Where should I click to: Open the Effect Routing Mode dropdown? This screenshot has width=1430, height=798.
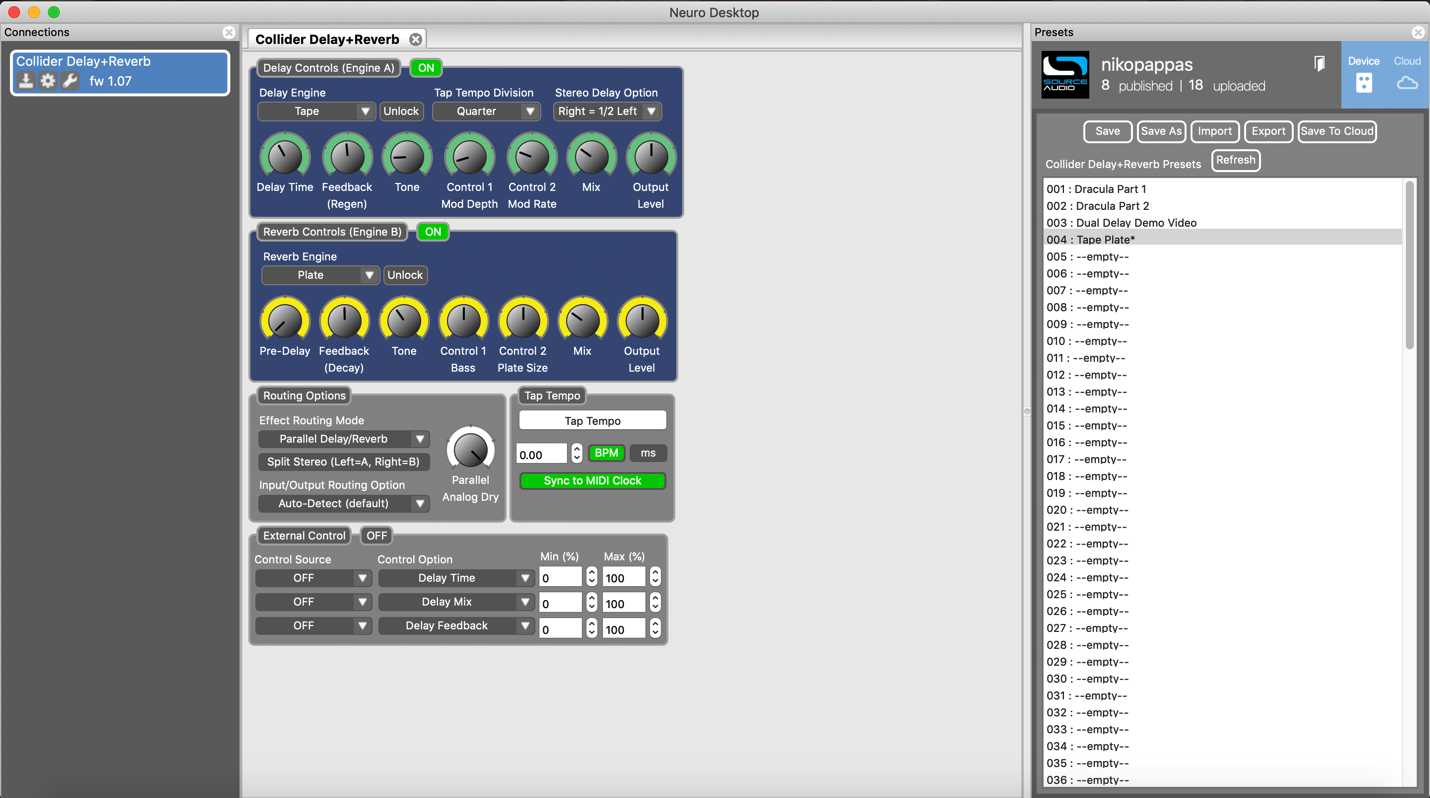pos(344,439)
